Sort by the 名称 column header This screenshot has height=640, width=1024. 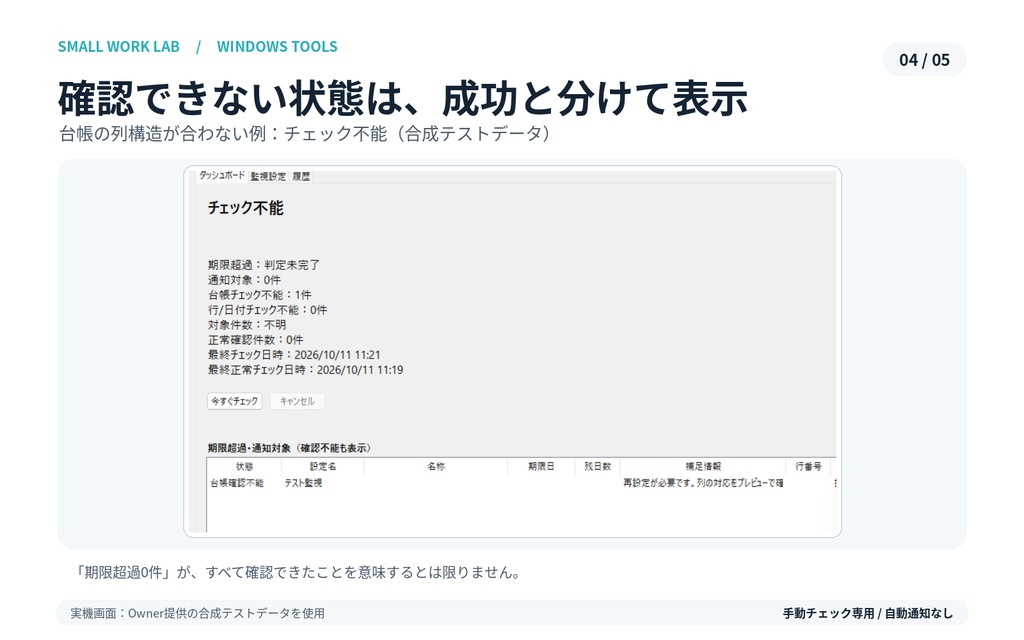[436, 466]
